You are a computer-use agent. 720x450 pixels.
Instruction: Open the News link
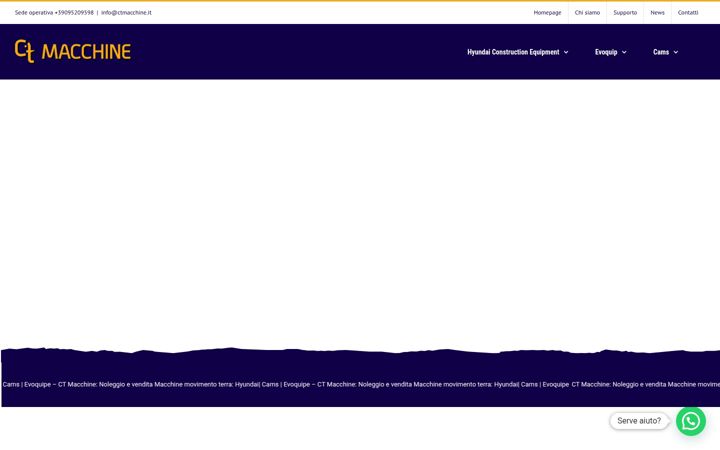(x=657, y=12)
